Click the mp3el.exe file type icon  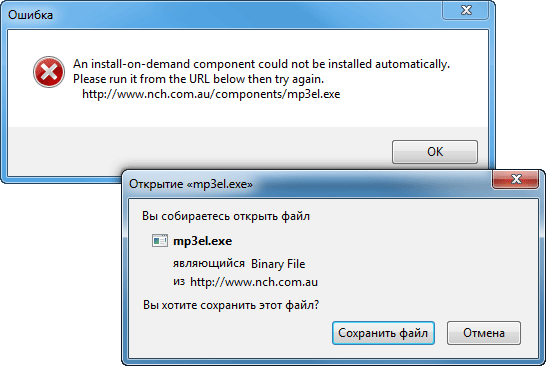click(160, 241)
